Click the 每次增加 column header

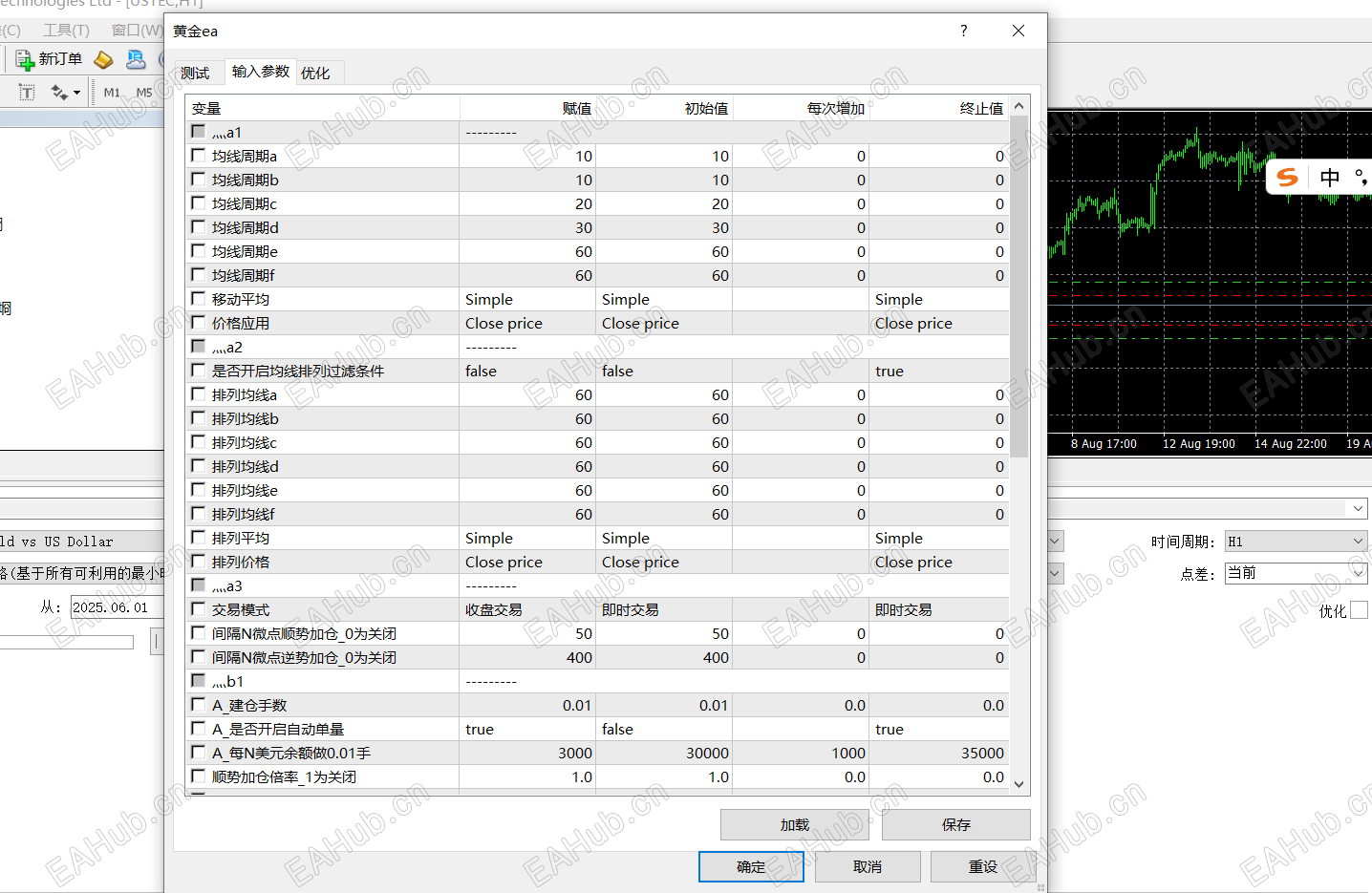click(x=801, y=108)
